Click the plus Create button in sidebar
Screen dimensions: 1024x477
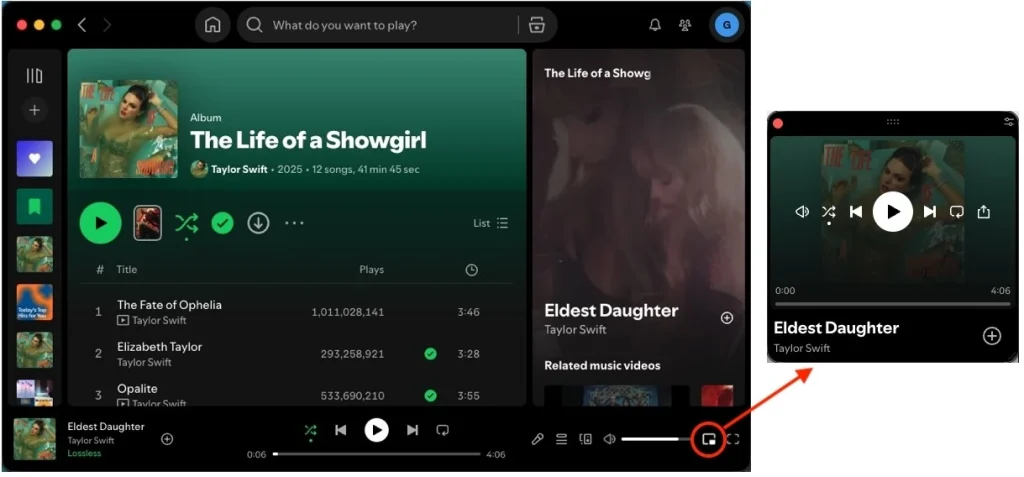pos(35,110)
